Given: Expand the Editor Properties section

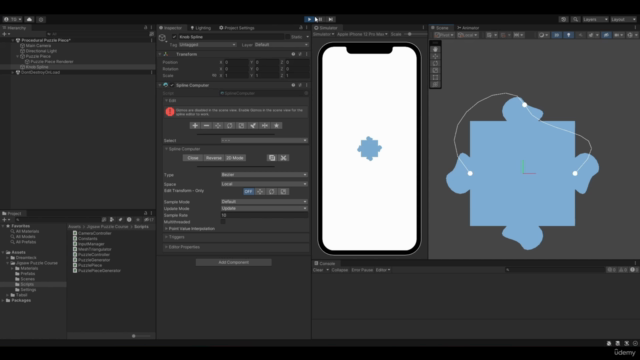Looking at the screenshot, I should tap(184, 247).
